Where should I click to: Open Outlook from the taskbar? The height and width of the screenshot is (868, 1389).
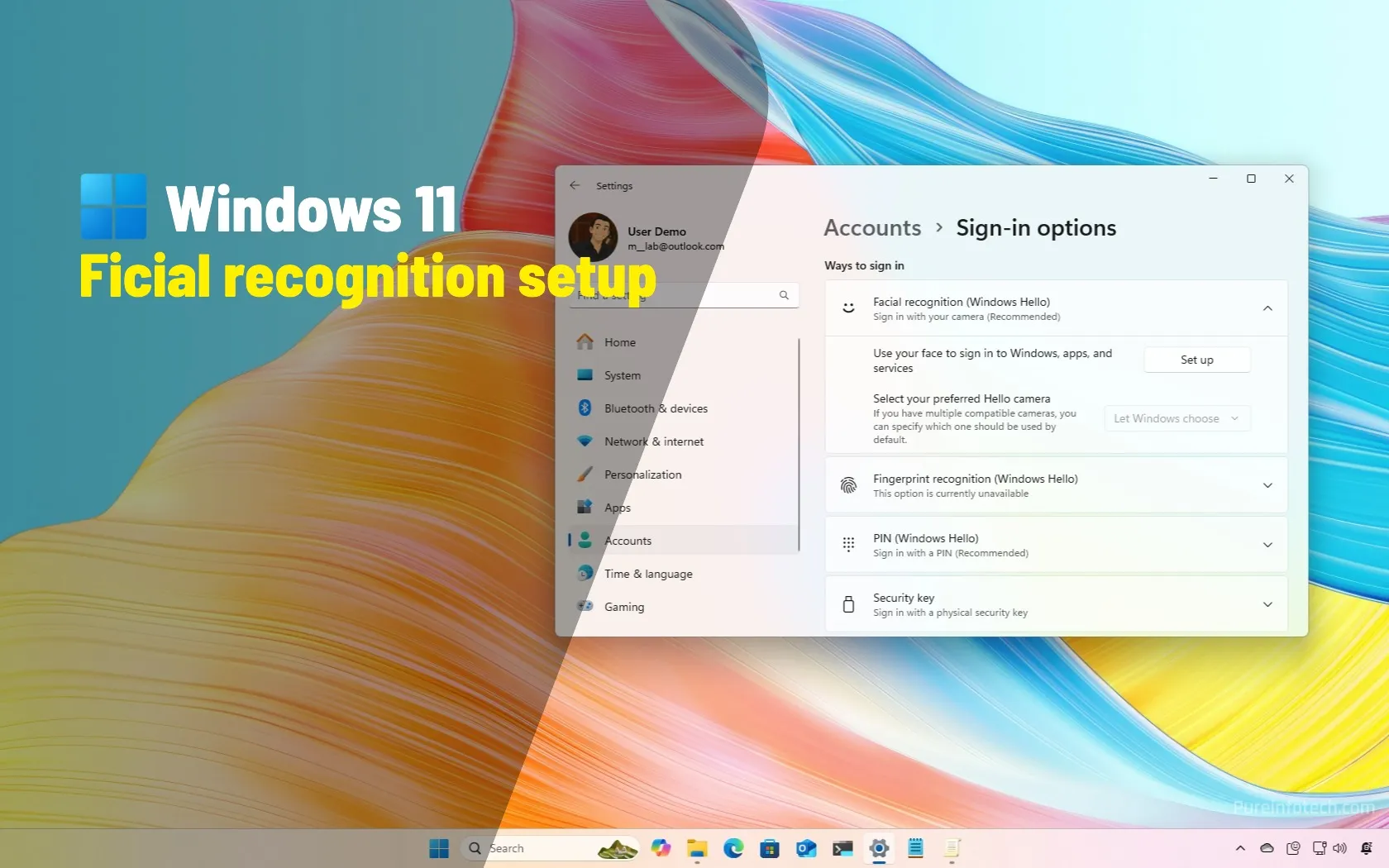[806, 847]
